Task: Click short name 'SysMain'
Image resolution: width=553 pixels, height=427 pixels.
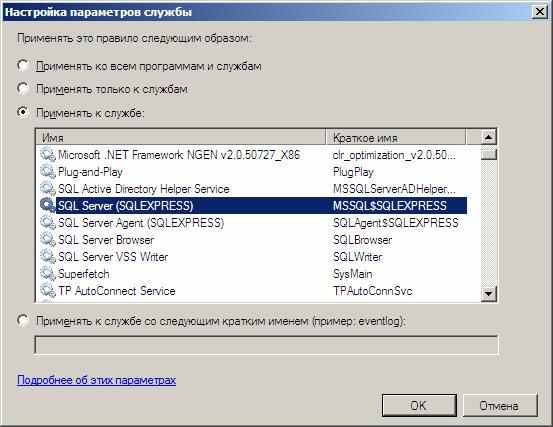Action: click(x=352, y=274)
